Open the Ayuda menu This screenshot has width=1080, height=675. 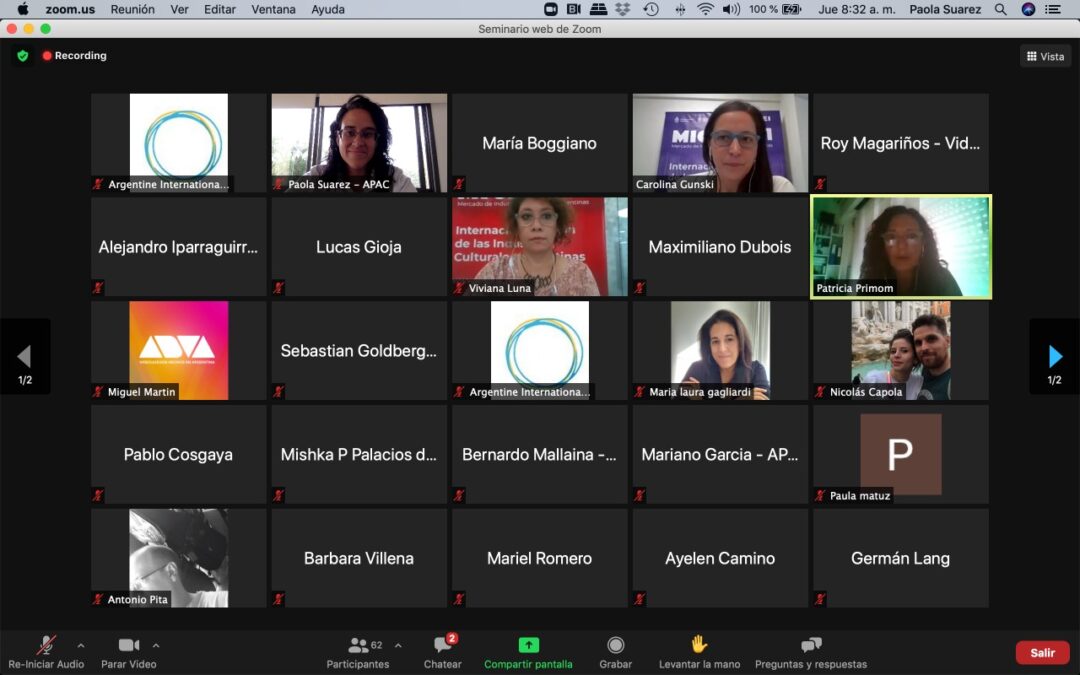pyautogui.click(x=328, y=10)
